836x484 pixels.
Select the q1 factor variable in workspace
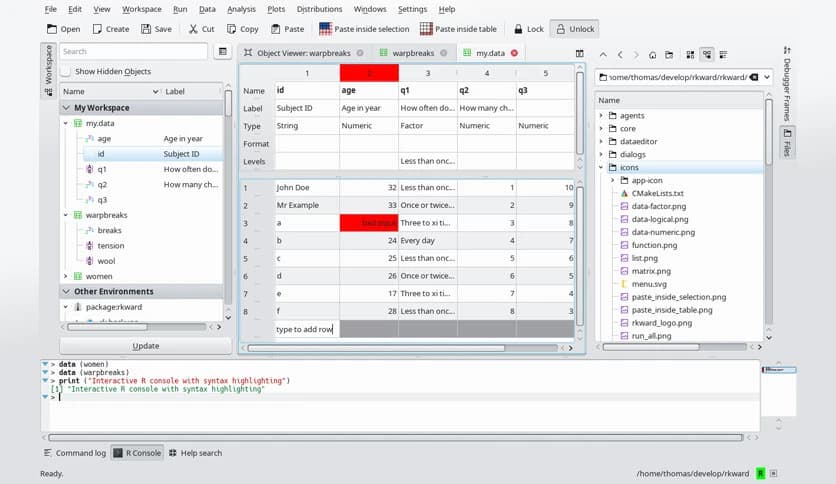[x=102, y=169]
